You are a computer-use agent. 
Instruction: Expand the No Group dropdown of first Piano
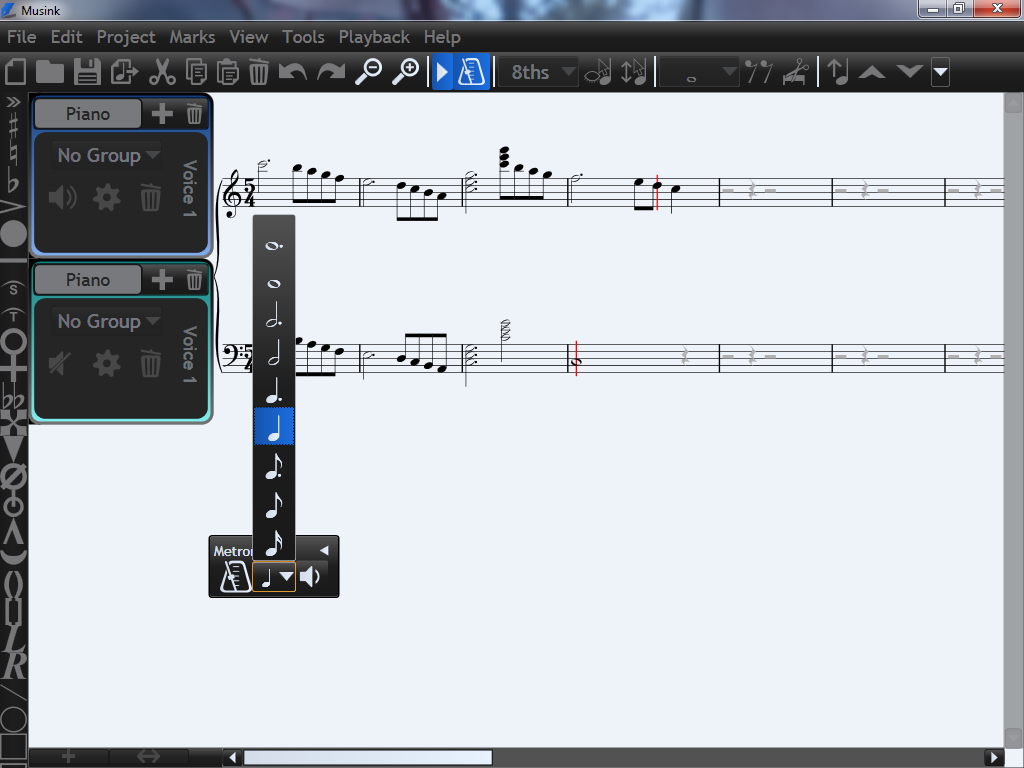pyautogui.click(x=108, y=155)
